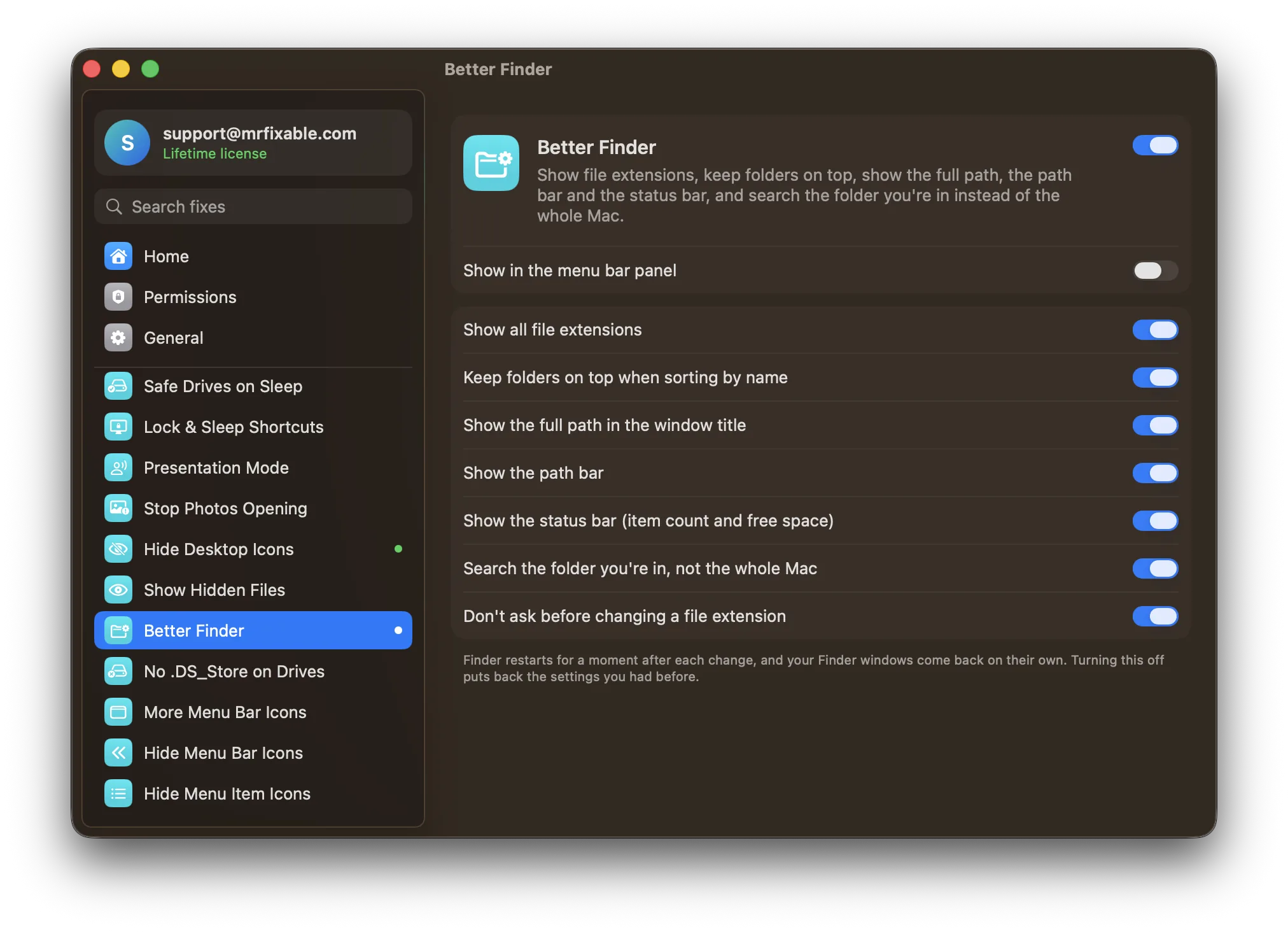Click the Lifetime license label
This screenshot has height=932, width=1288.
click(x=214, y=153)
